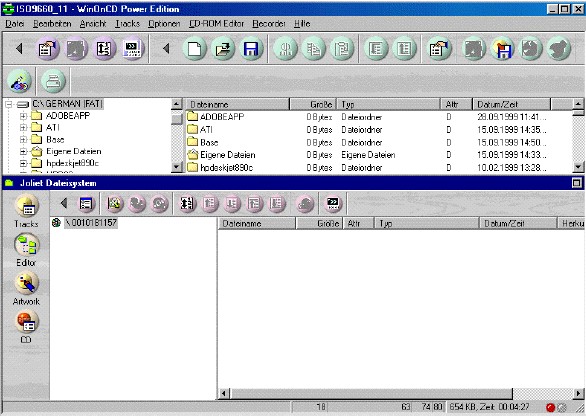Screen dimensions: 586x416
Task: Expand the ATI folder in tree
Action: (23, 127)
